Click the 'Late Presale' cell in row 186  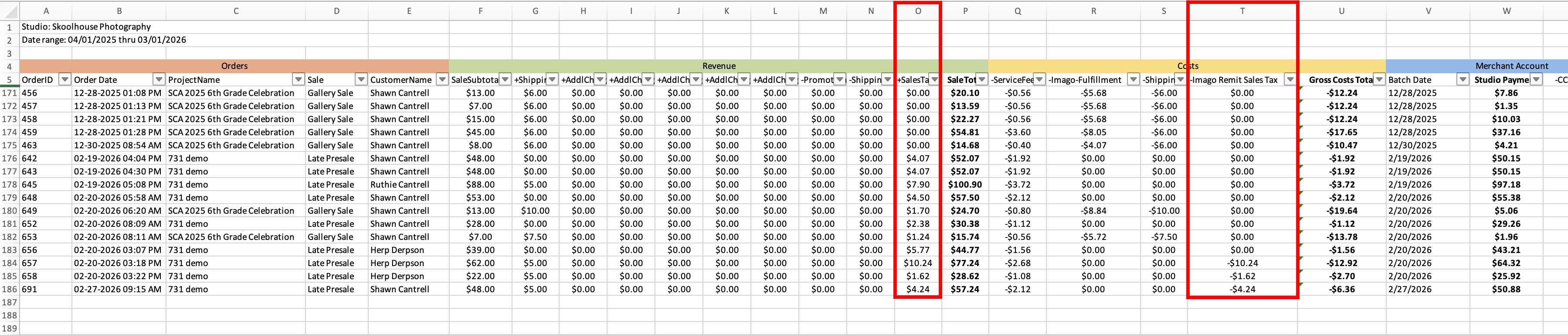336,289
